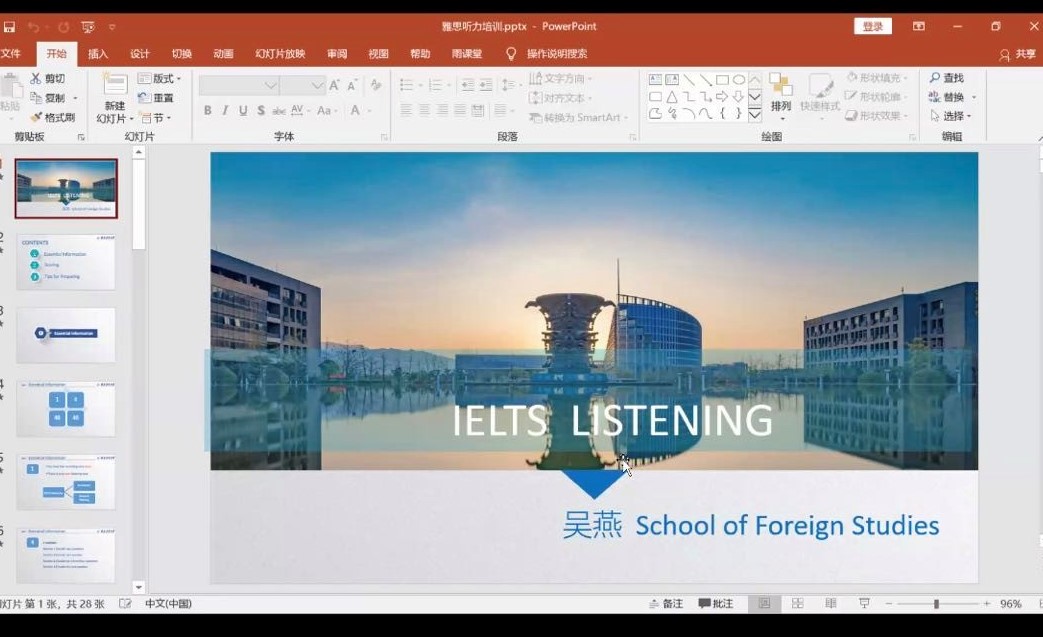Select the oval shape in shapes gallery

(739, 79)
